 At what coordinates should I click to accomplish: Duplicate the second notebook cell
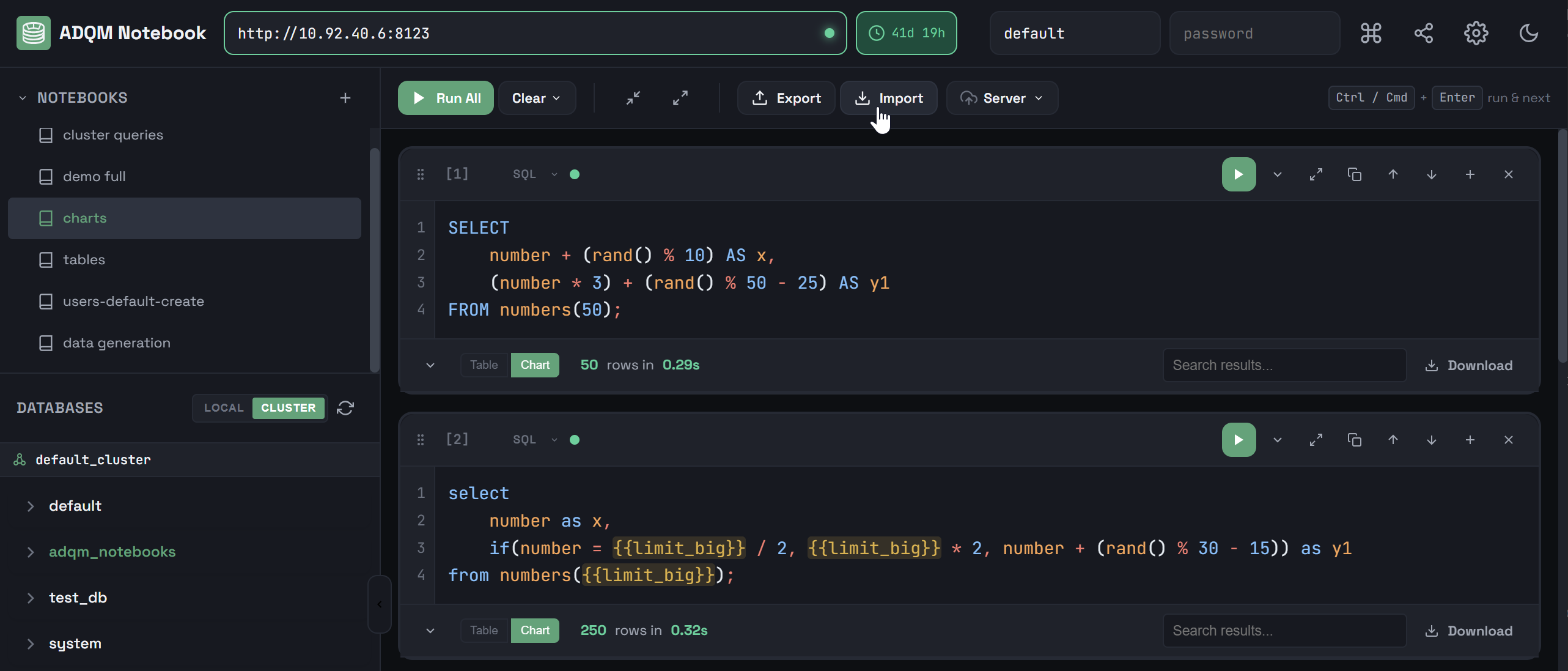[1355, 439]
